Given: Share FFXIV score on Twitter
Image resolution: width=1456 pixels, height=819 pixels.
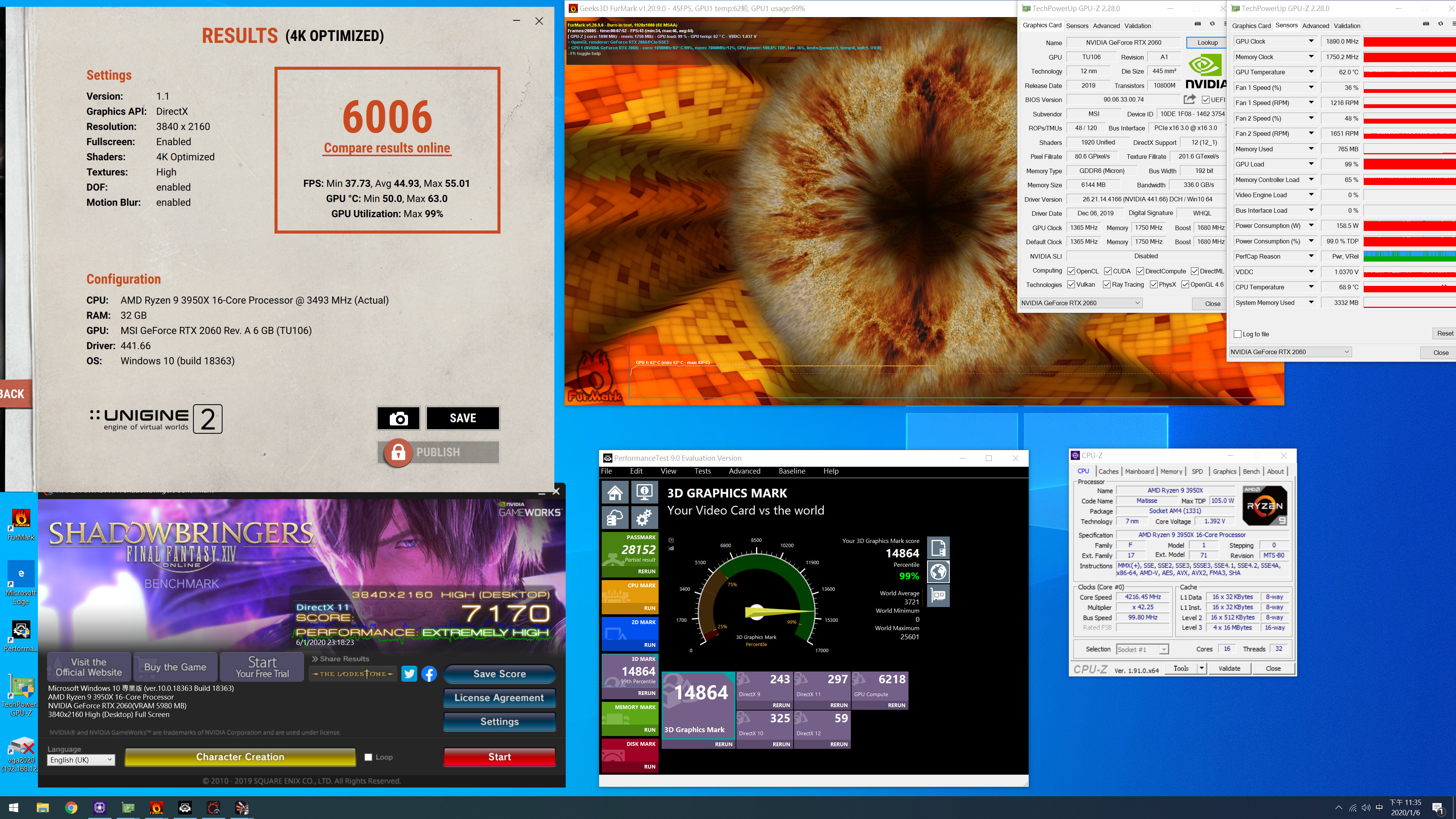Looking at the screenshot, I should pyautogui.click(x=409, y=674).
